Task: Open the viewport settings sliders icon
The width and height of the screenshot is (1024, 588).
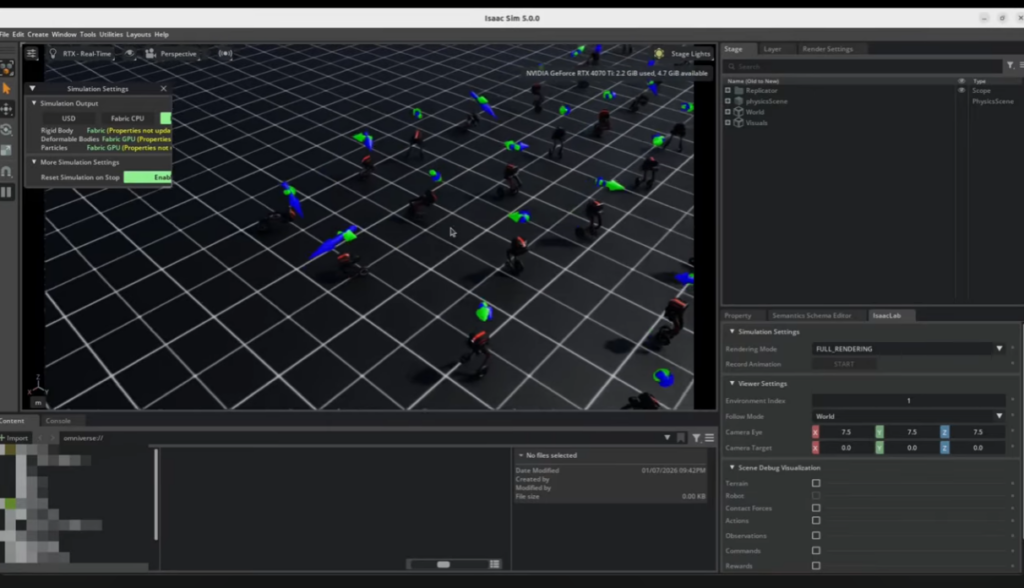Action: (x=32, y=54)
